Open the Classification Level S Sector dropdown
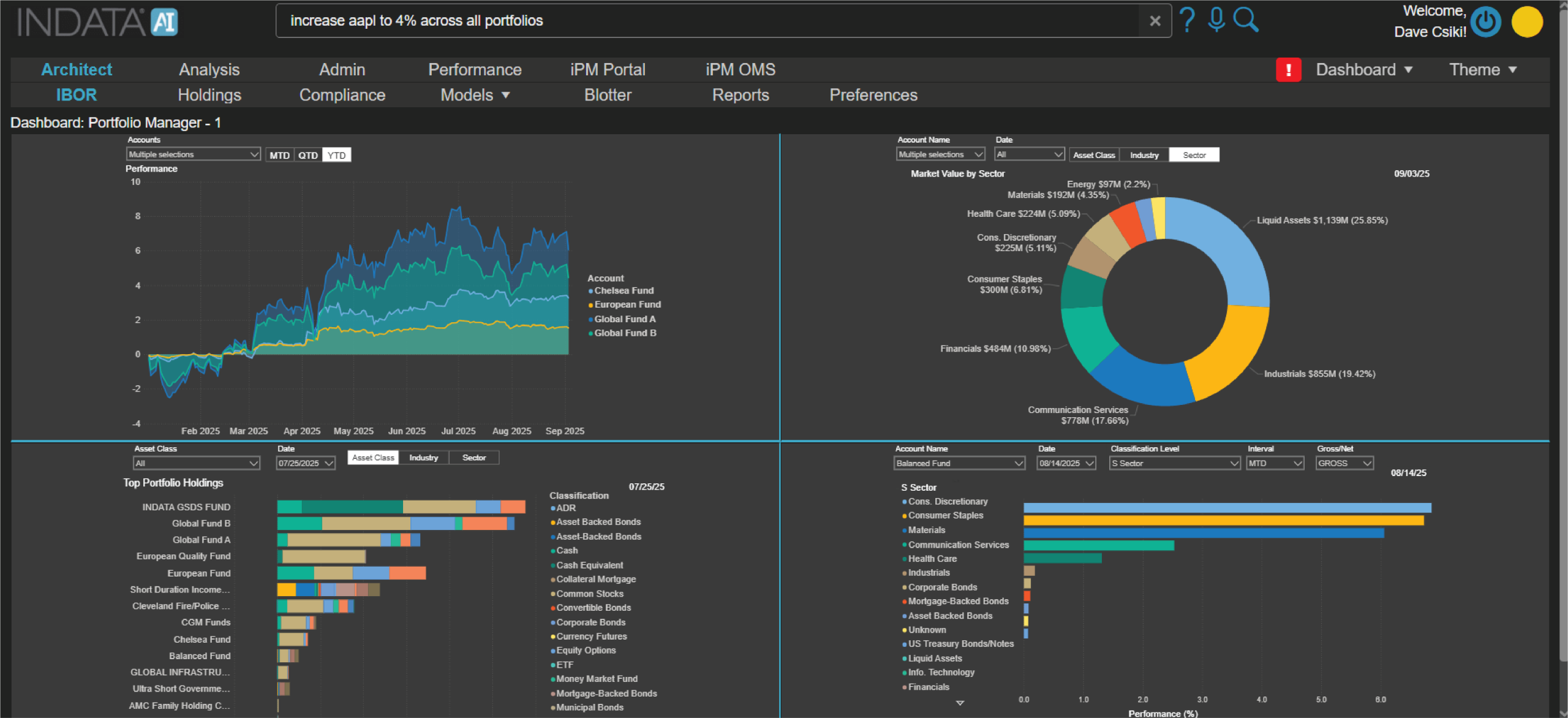Image resolution: width=1568 pixels, height=718 pixels. pos(1174,463)
